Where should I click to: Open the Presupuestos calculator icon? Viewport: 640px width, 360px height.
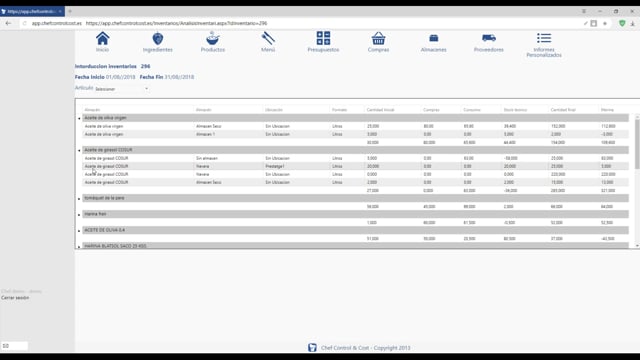click(323, 38)
